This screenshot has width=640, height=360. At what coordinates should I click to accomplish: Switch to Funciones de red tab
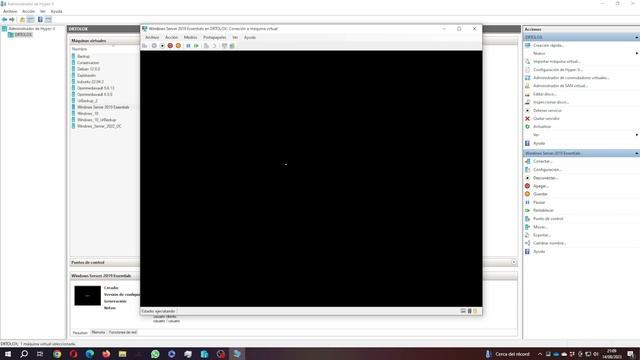pyautogui.click(x=123, y=333)
